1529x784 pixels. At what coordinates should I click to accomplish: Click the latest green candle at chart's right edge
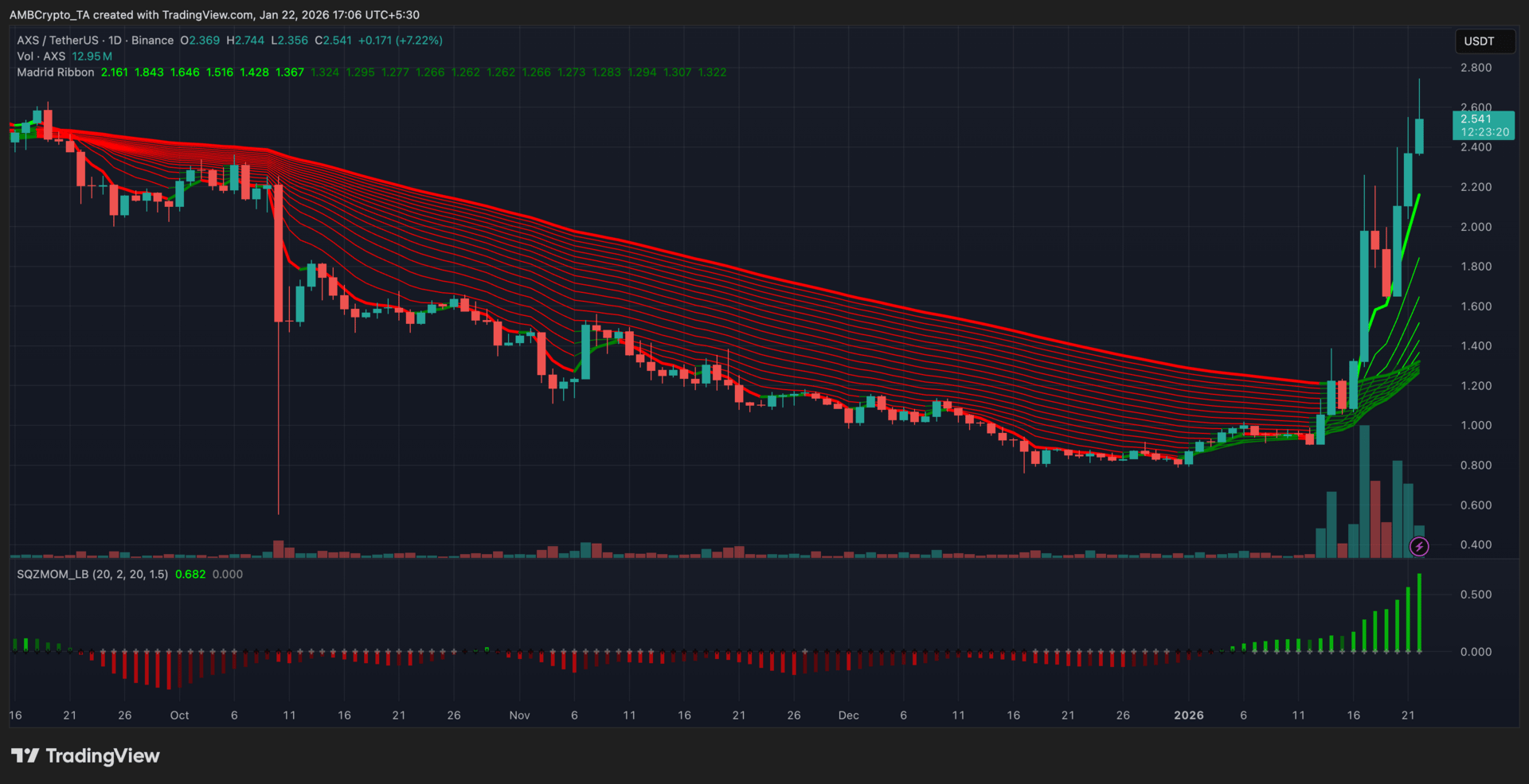(1419, 136)
